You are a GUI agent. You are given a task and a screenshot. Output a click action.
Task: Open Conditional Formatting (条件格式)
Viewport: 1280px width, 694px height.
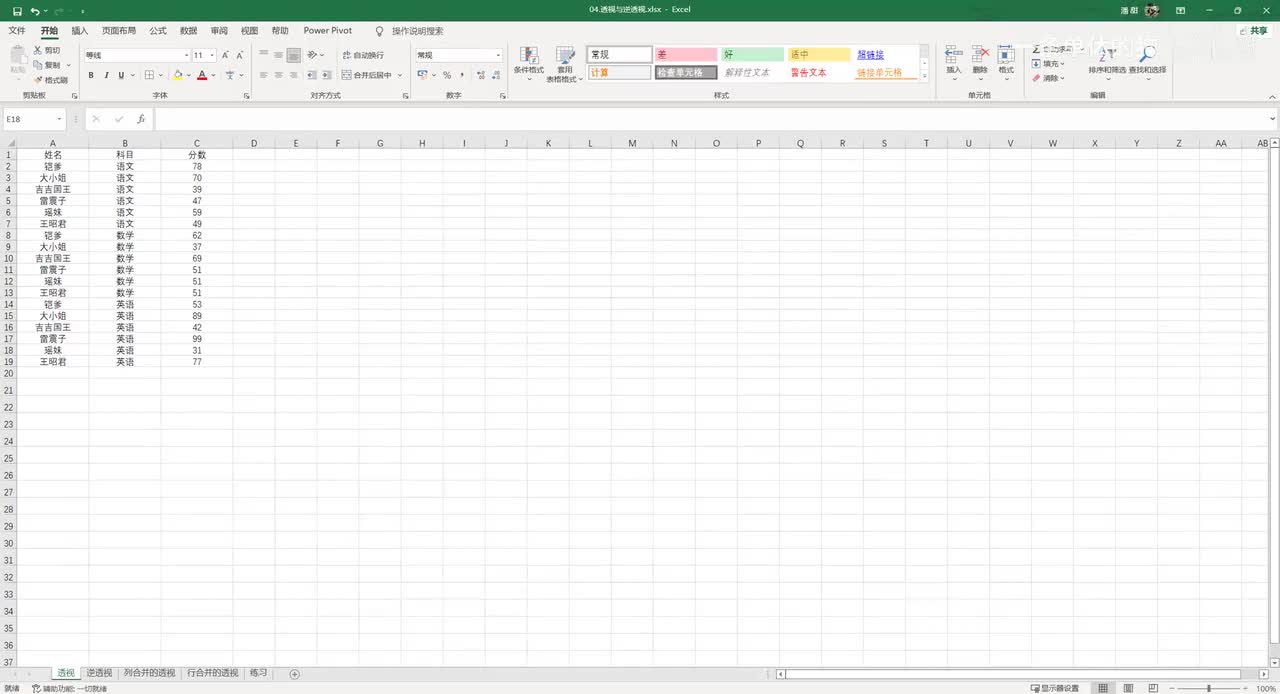click(x=529, y=63)
